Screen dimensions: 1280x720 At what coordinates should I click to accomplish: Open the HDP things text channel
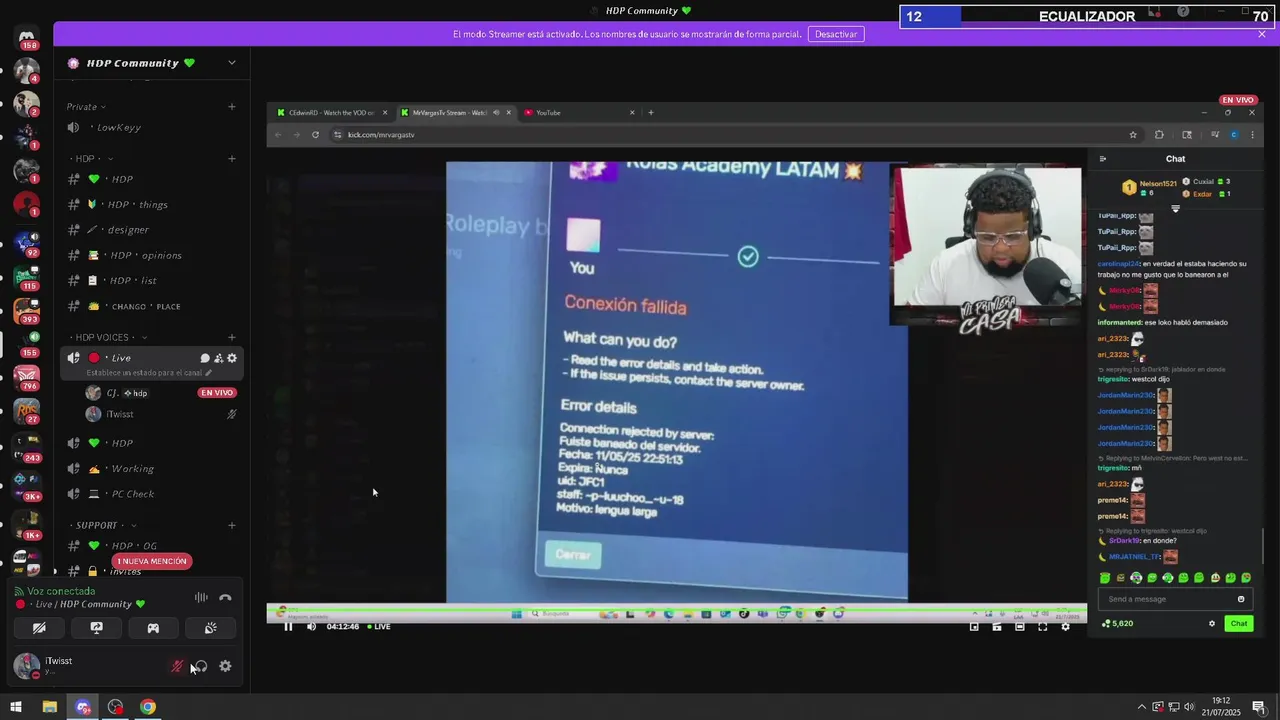click(150, 205)
